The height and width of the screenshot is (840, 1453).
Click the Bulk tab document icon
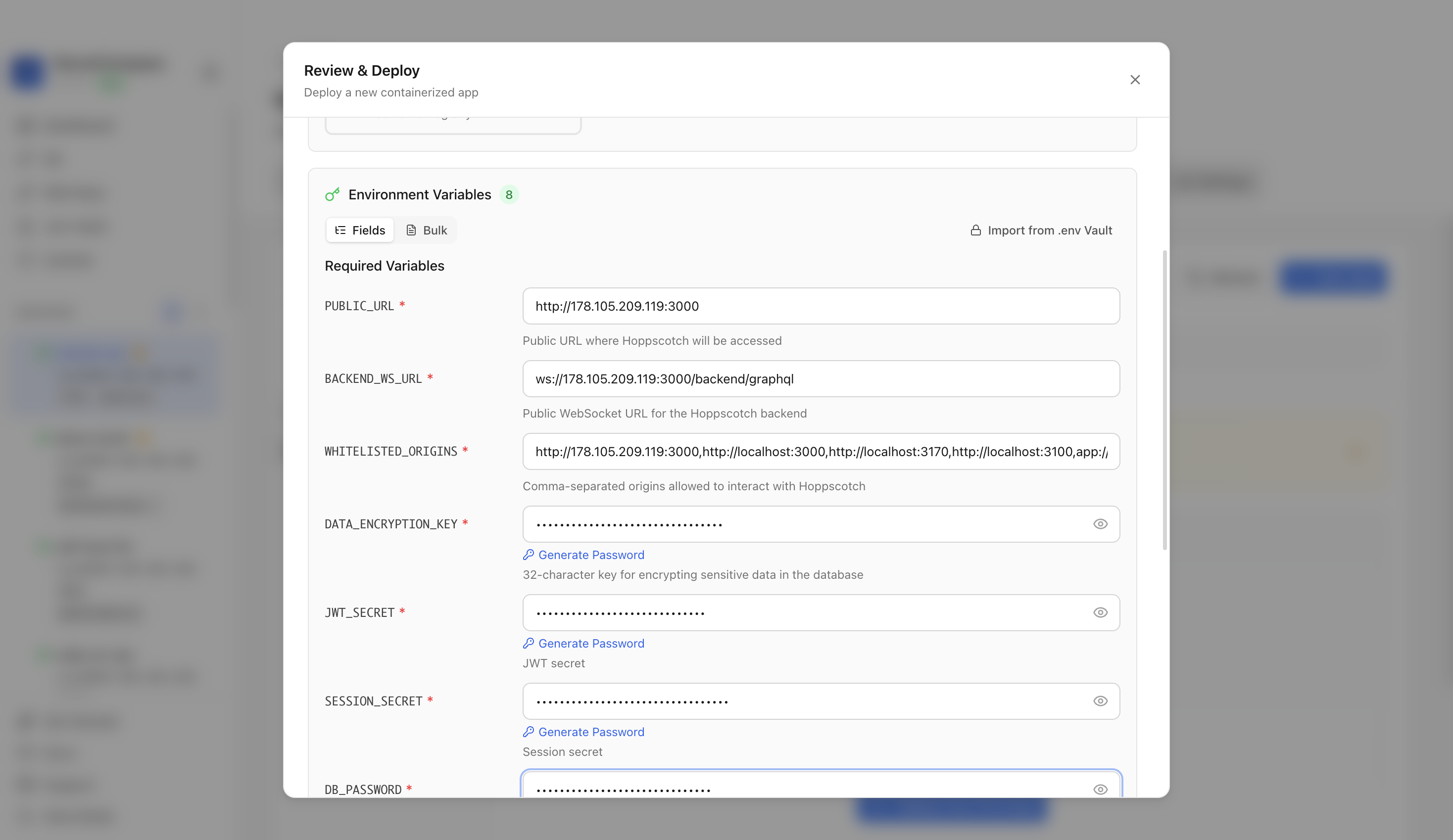pos(411,230)
